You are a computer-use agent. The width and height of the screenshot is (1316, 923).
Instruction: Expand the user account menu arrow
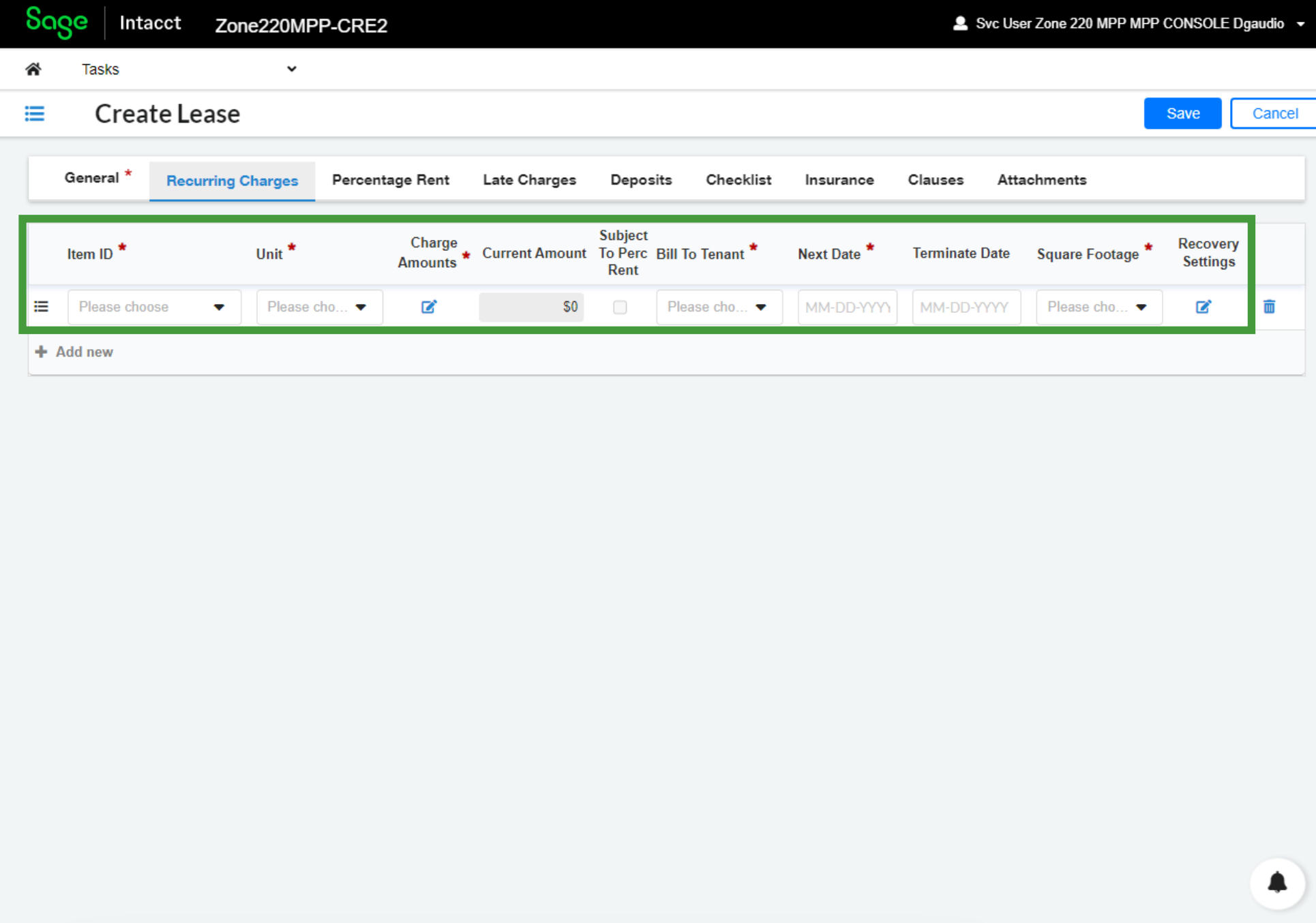1301,24
